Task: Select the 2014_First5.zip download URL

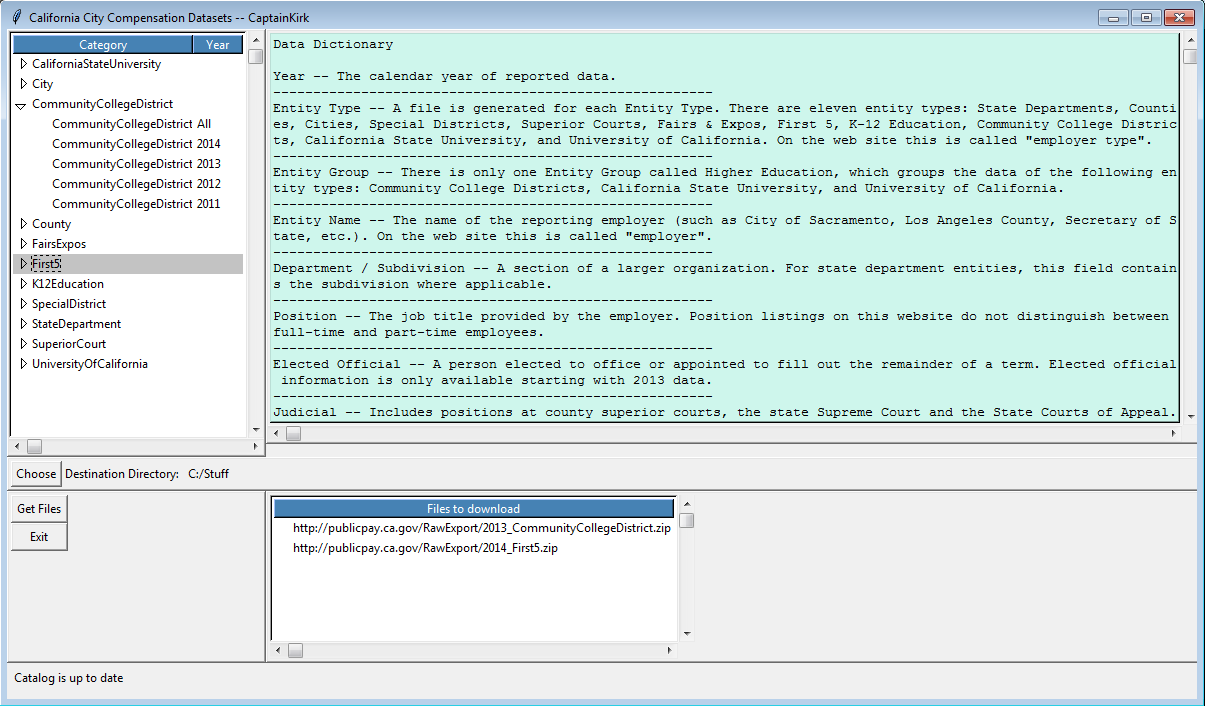Action: click(x=425, y=548)
